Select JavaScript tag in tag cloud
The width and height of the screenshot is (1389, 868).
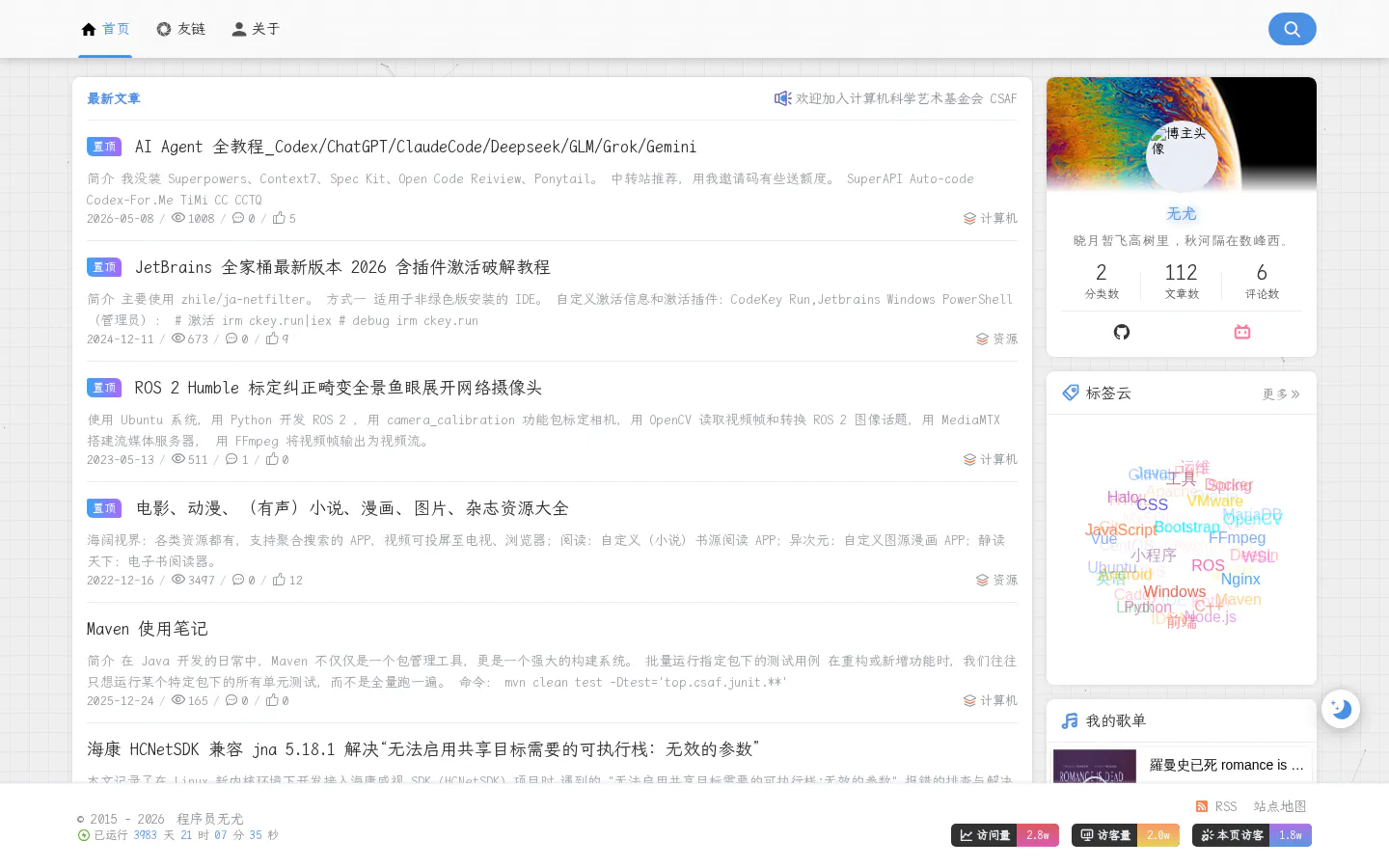[1121, 529]
